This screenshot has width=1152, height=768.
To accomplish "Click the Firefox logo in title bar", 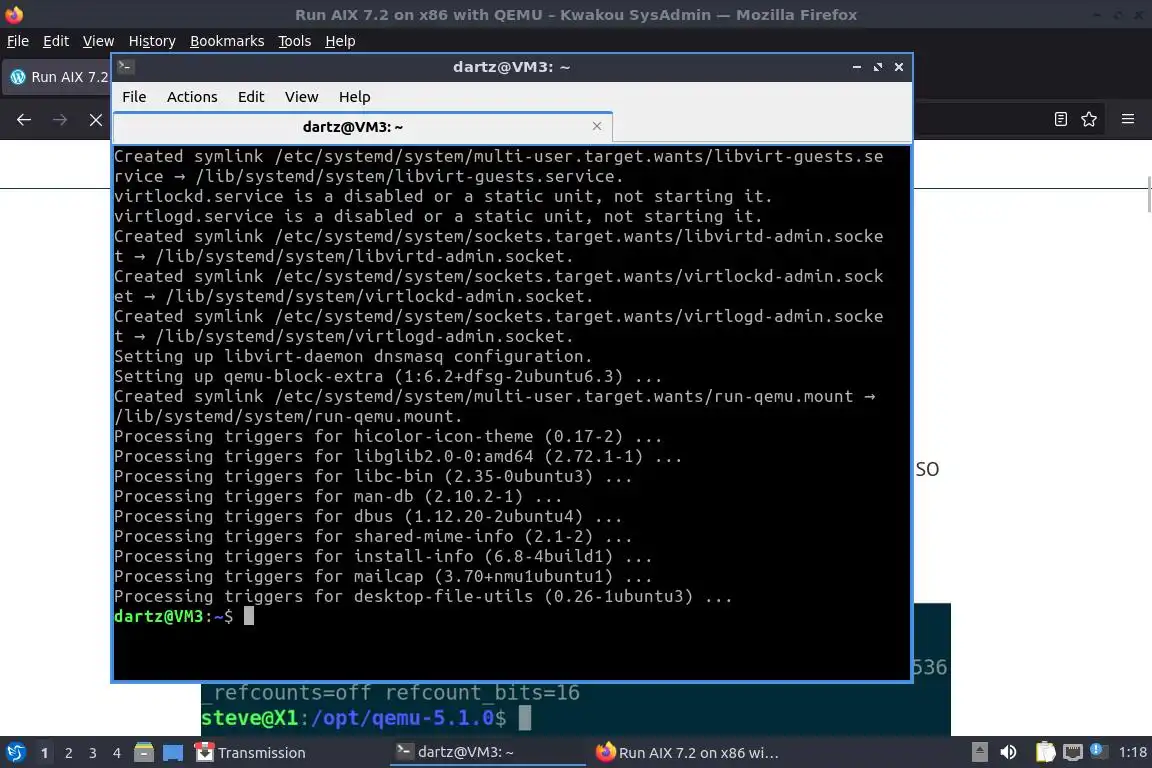I will coord(14,14).
